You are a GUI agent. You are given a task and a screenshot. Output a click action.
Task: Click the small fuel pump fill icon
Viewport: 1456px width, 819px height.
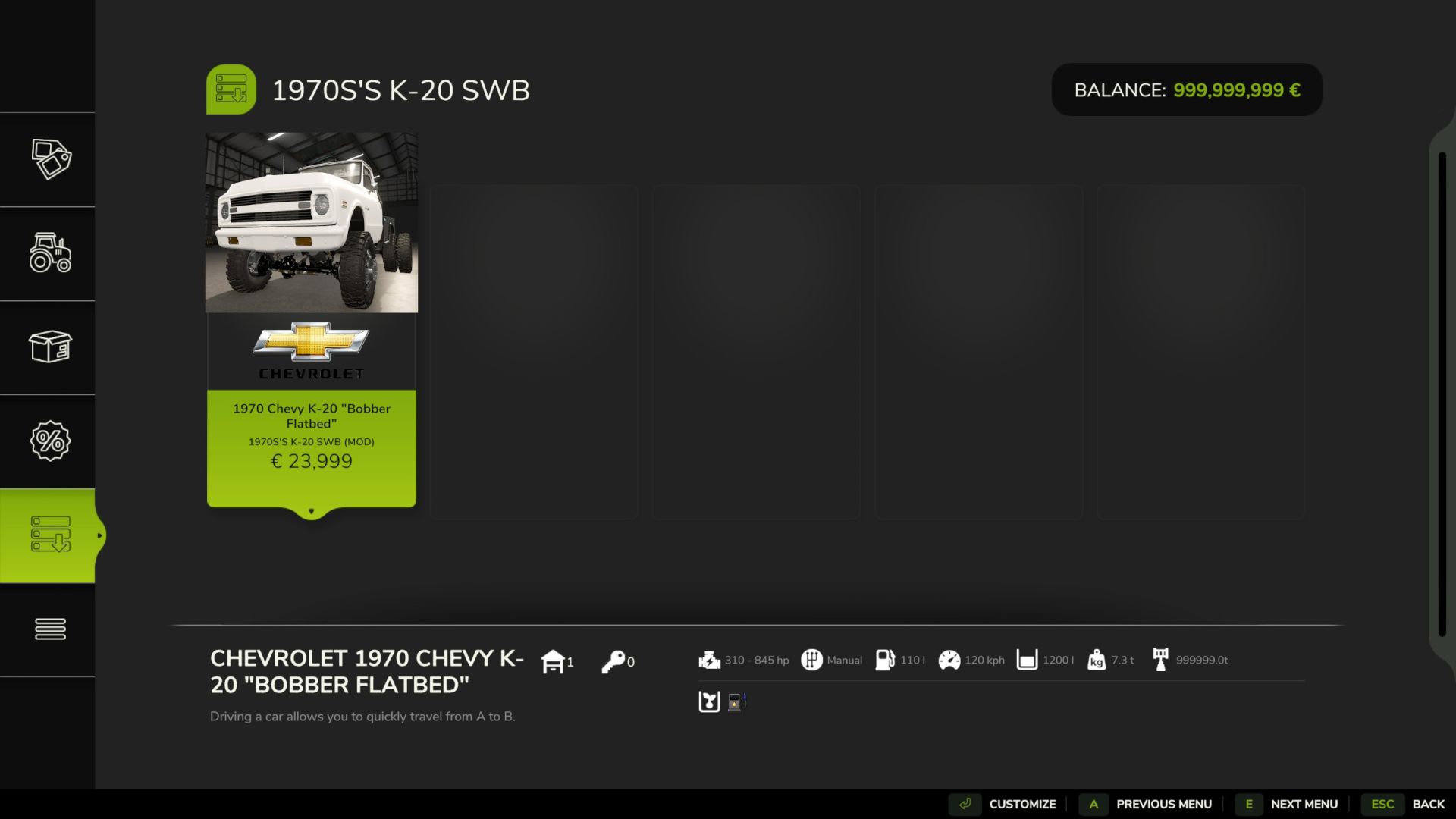point(736,702)
